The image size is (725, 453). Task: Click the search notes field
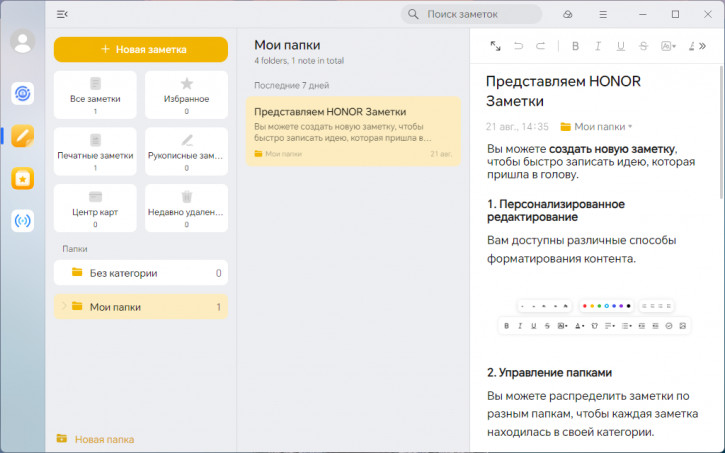click(x=471, y=14)
